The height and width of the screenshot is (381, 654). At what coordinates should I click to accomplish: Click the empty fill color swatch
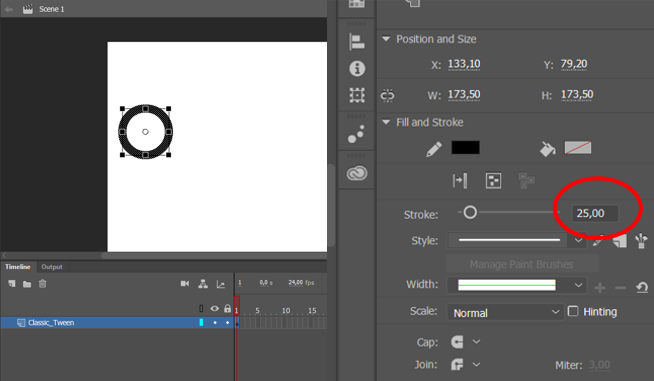[x=578, y=148]
